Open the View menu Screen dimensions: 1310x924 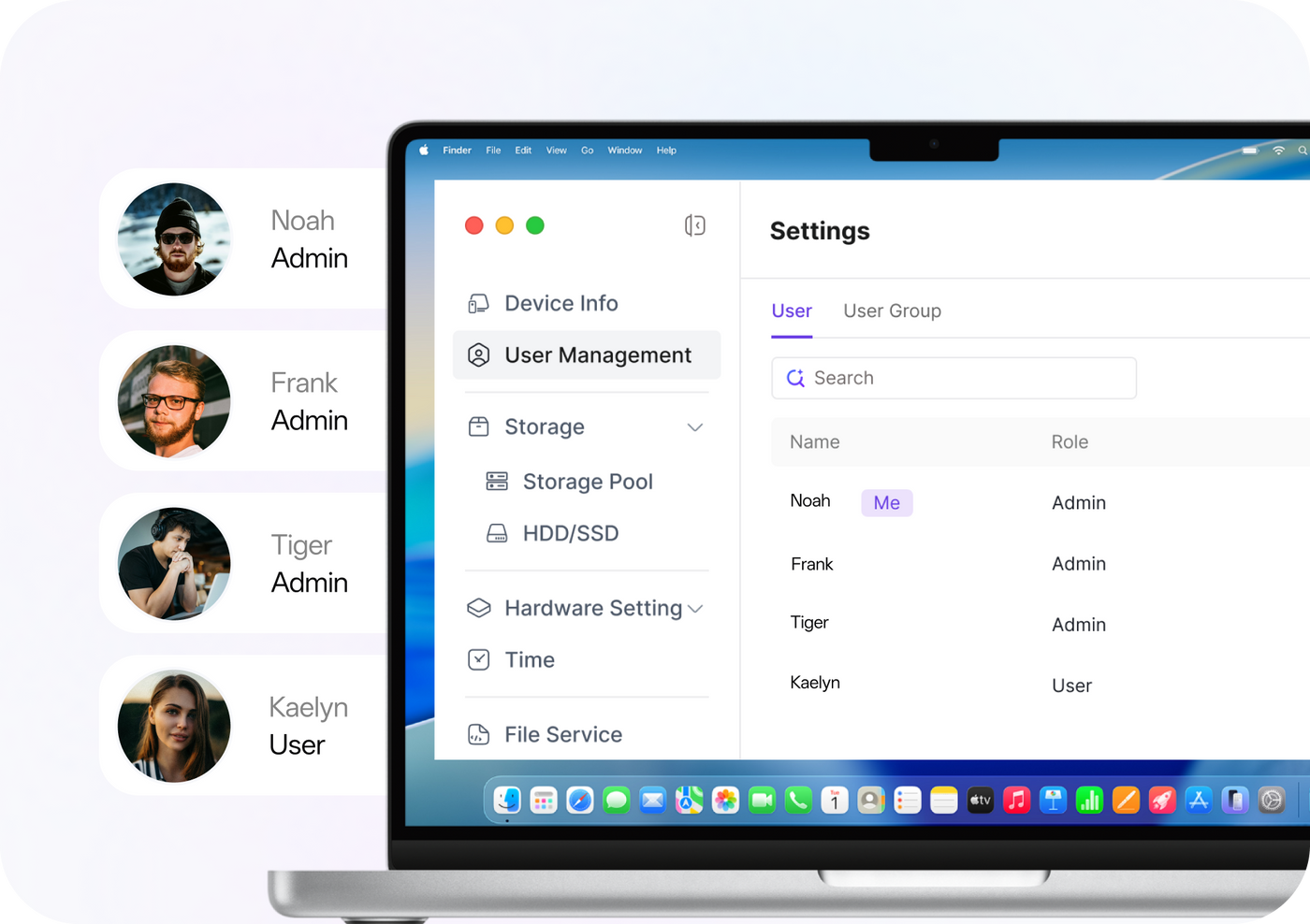pos(557,150)
